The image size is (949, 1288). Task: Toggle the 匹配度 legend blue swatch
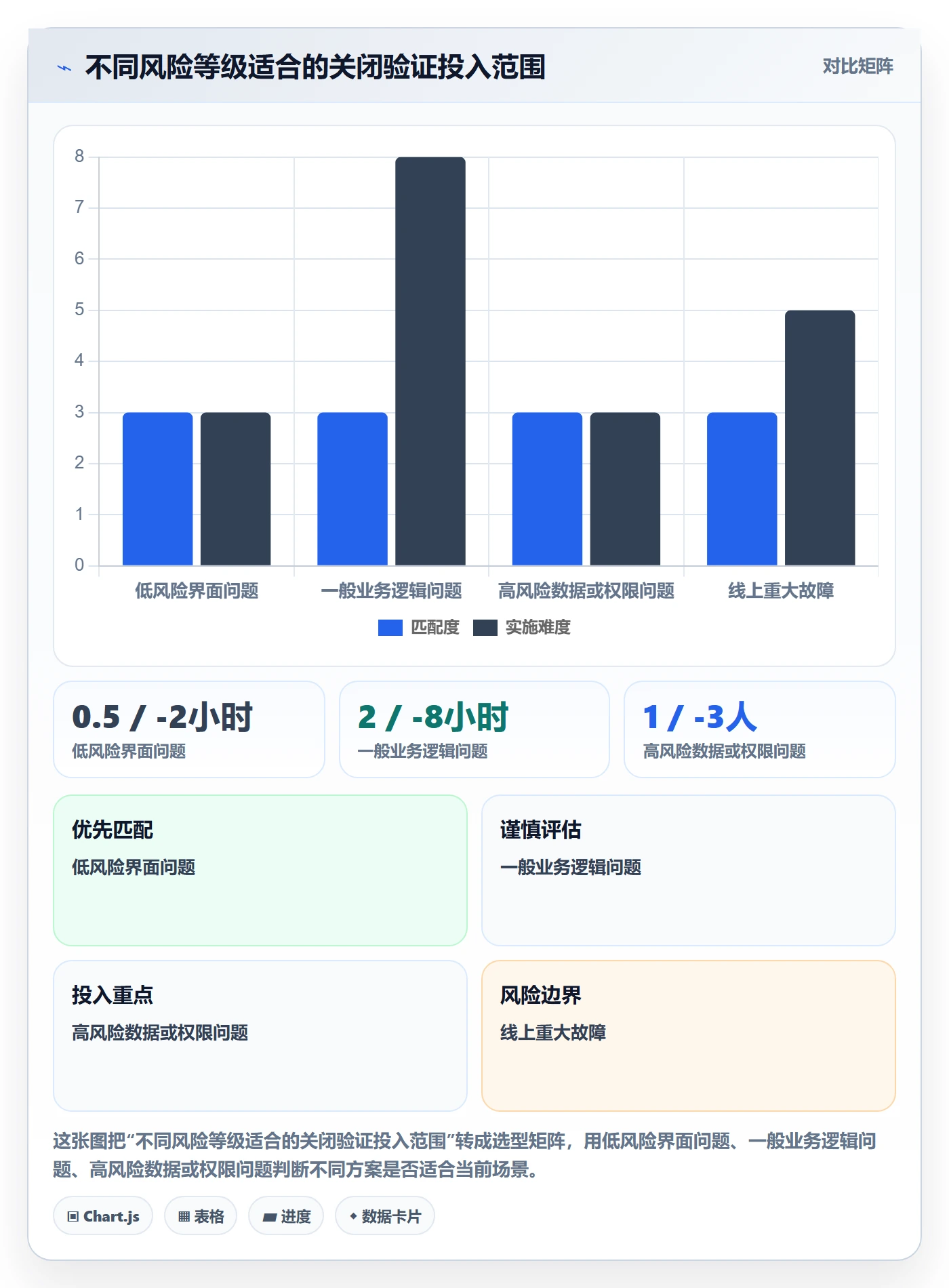point(390,628)
